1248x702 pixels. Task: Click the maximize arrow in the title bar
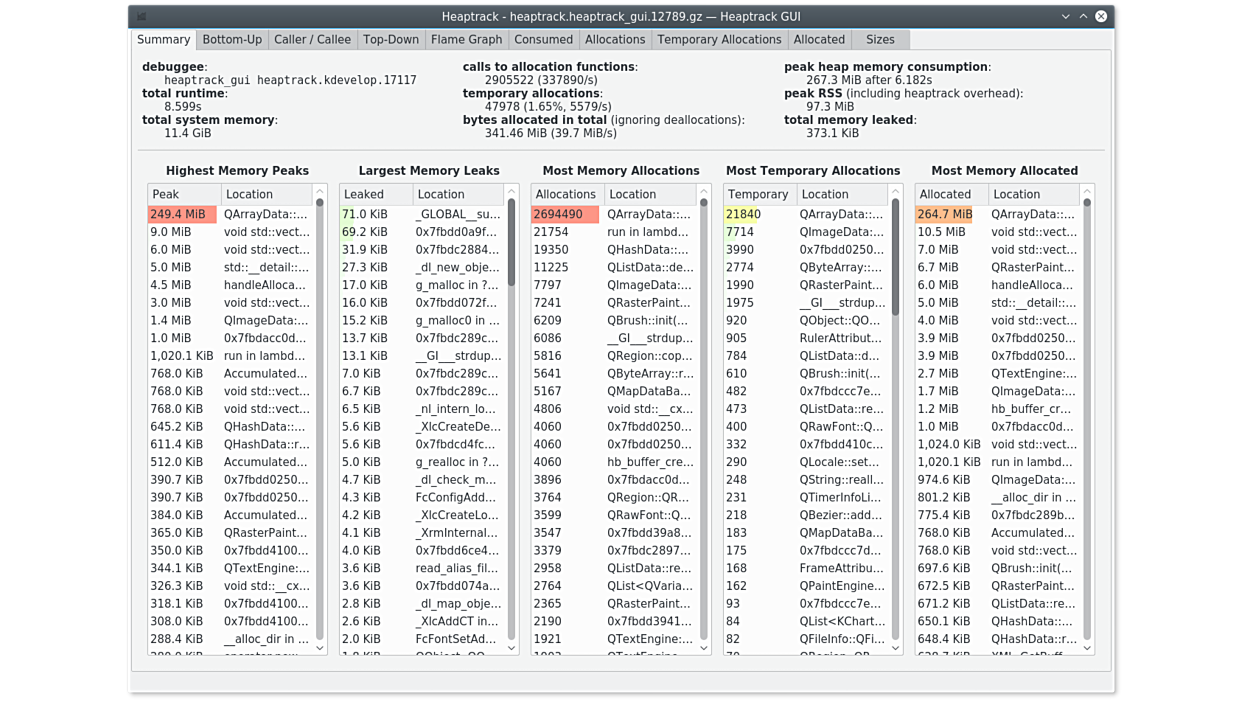tap(1083, 16)
